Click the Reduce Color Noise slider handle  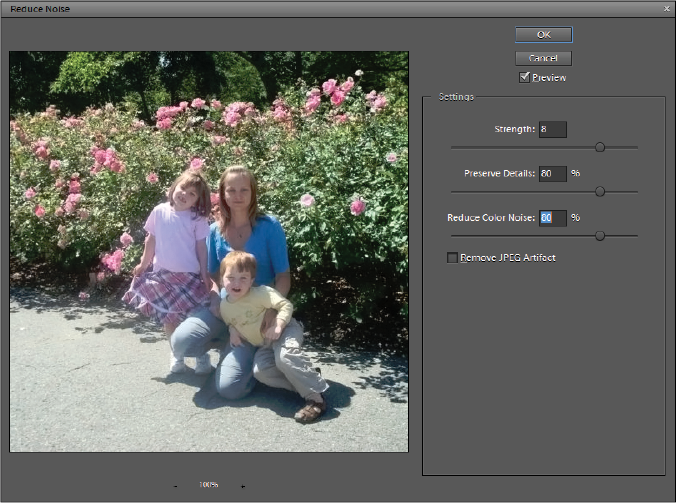(600, 236)
